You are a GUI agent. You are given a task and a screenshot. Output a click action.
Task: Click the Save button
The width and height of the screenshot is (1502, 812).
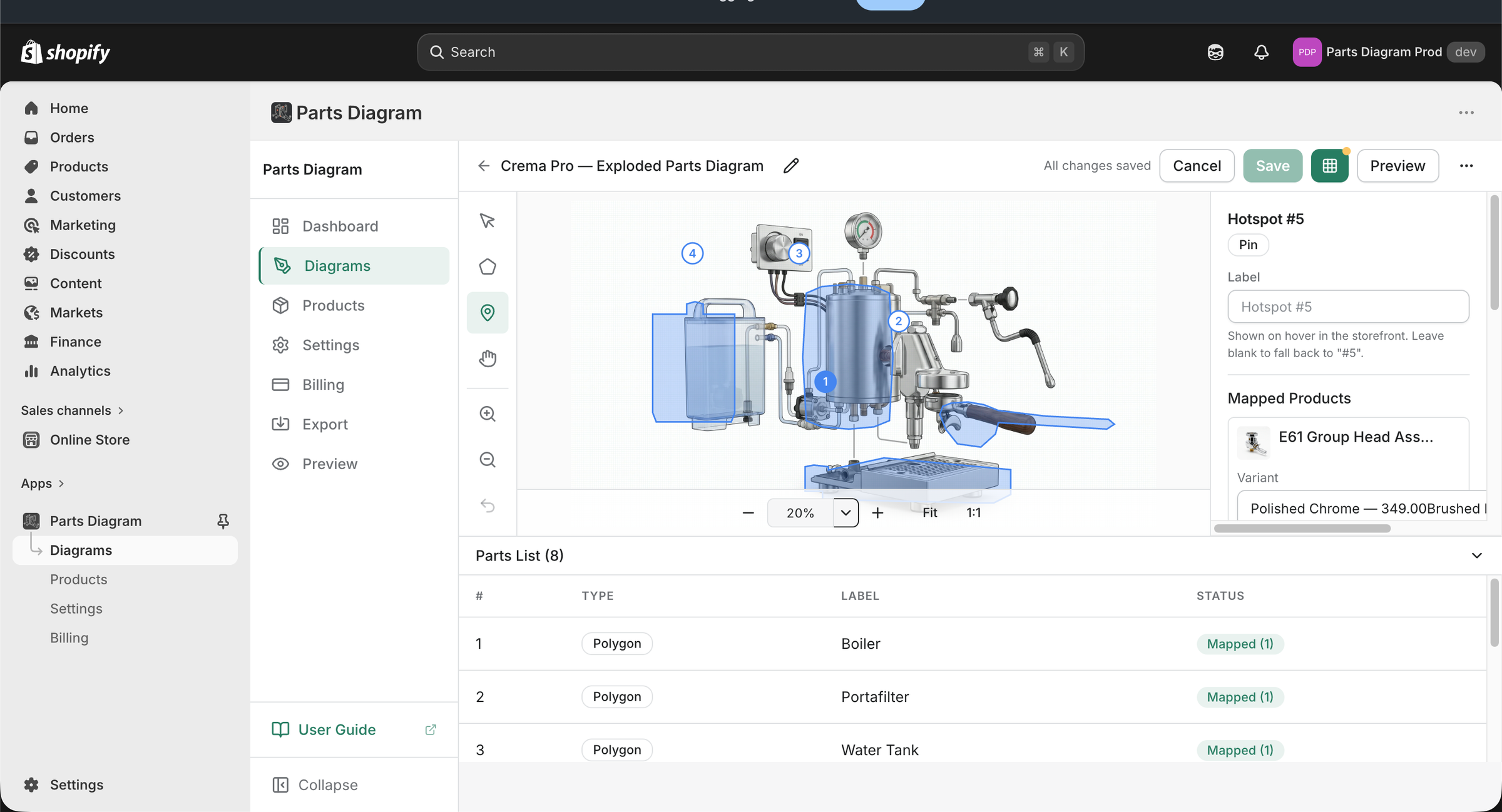(x=1272, y=166)
